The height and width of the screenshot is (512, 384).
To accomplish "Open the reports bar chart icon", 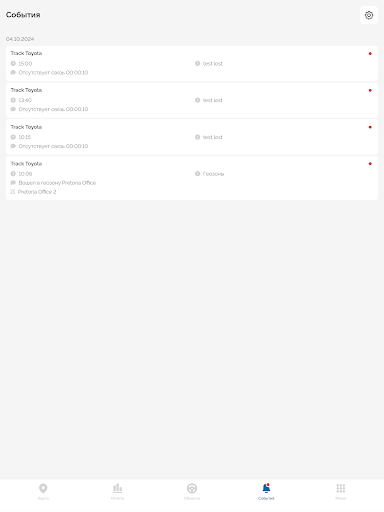I will (x=117, y=488).
